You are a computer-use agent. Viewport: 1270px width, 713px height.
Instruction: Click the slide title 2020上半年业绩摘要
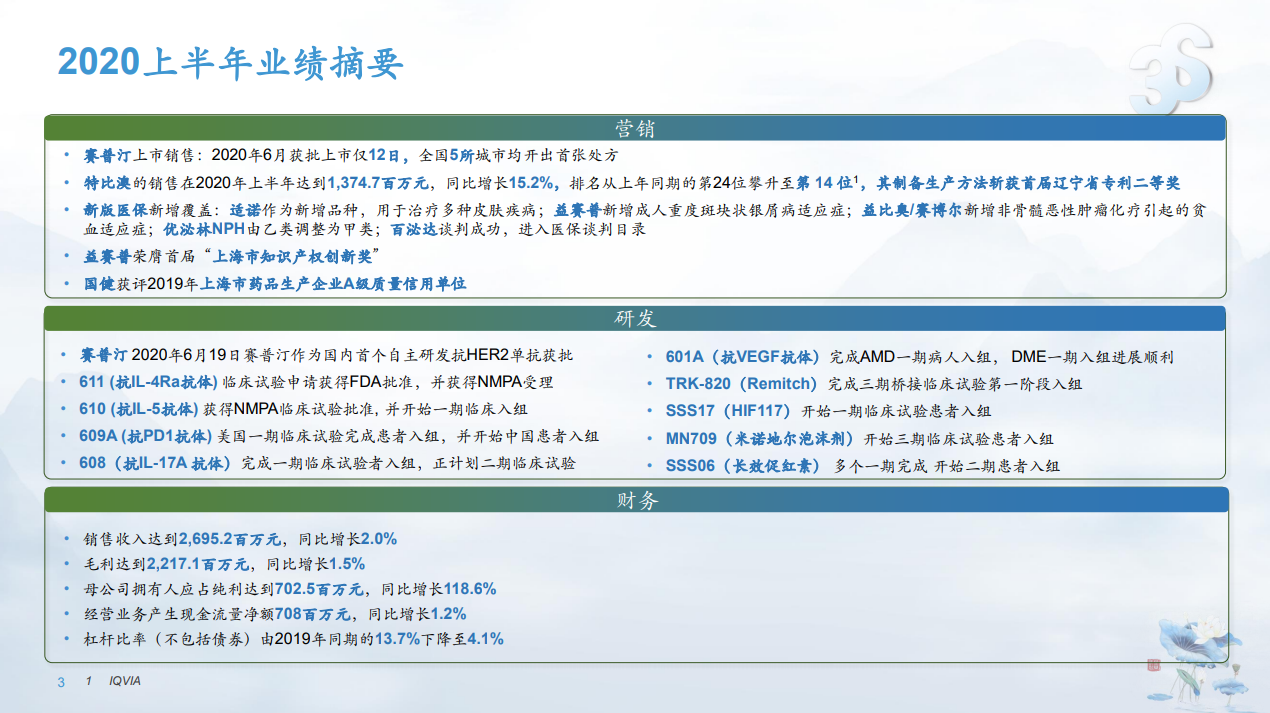[231, 62]
